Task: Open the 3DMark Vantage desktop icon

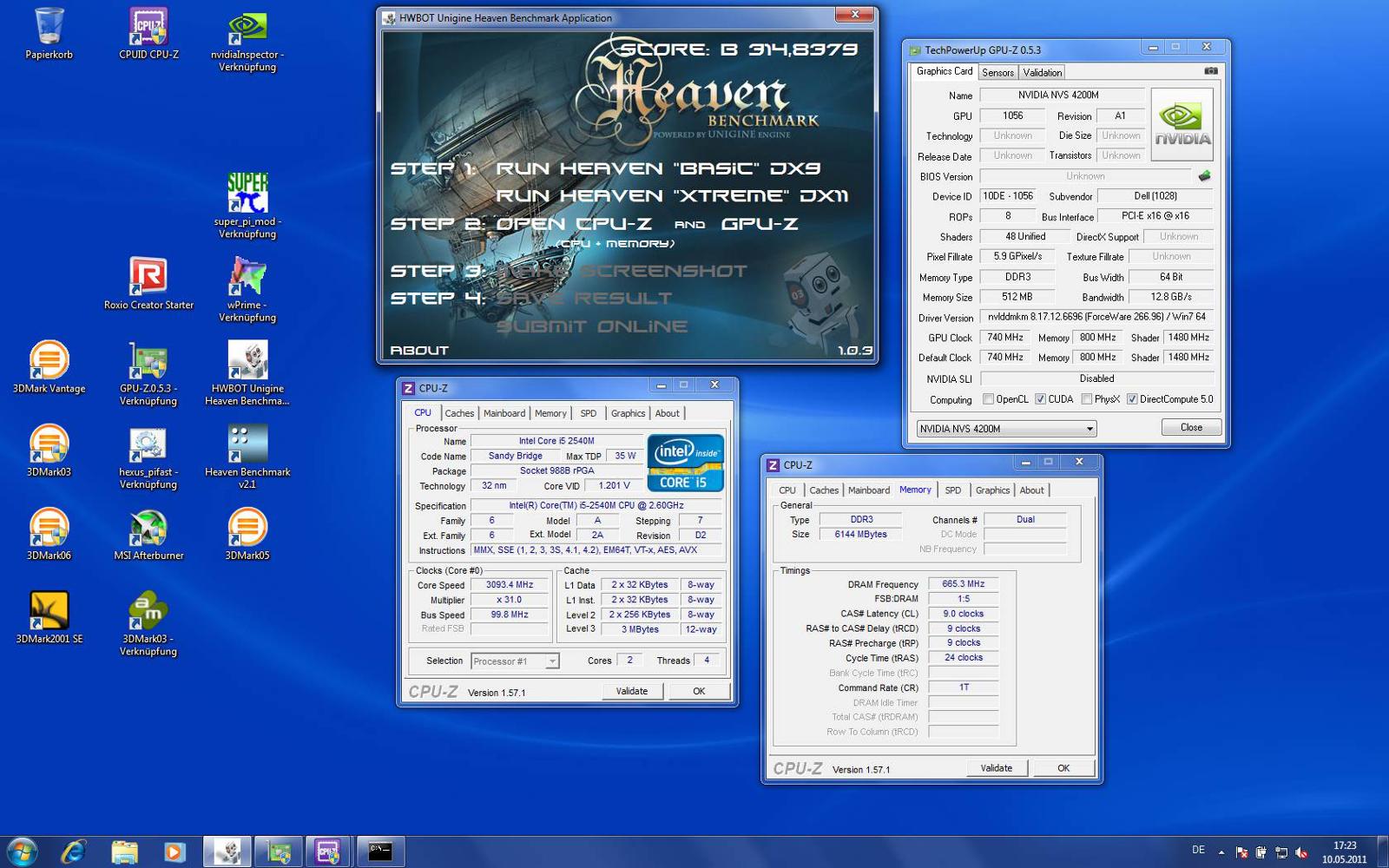Action: 49,366
